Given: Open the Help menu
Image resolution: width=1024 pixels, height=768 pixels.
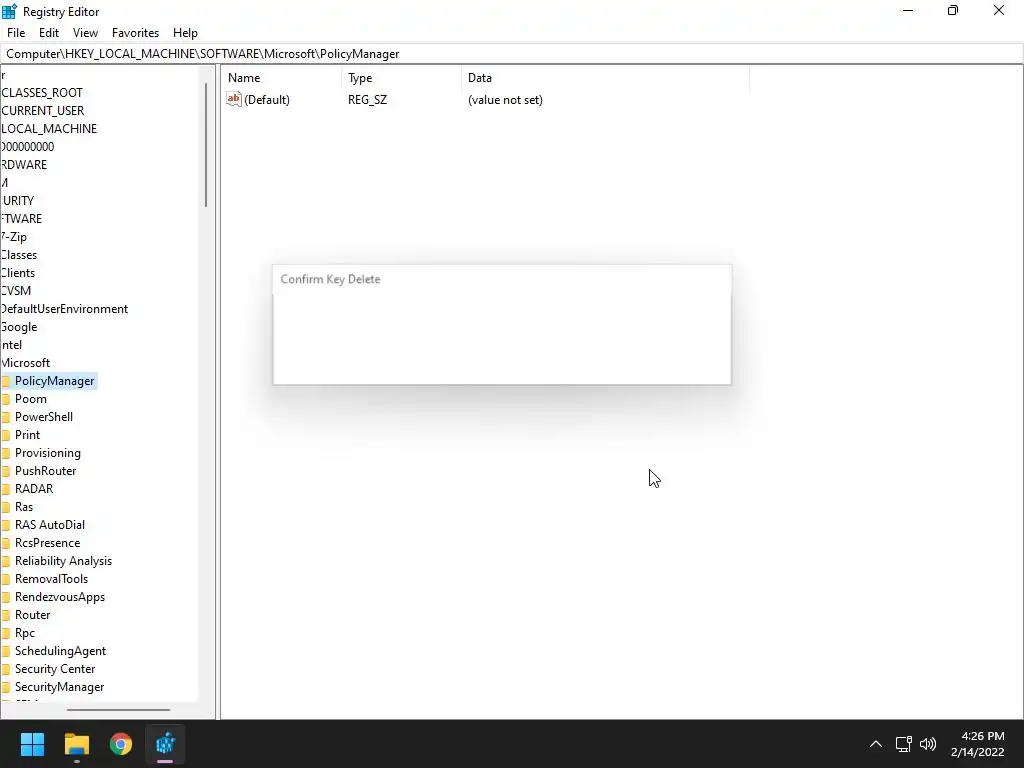Looking at the screenshot, I should pos(185,33).
